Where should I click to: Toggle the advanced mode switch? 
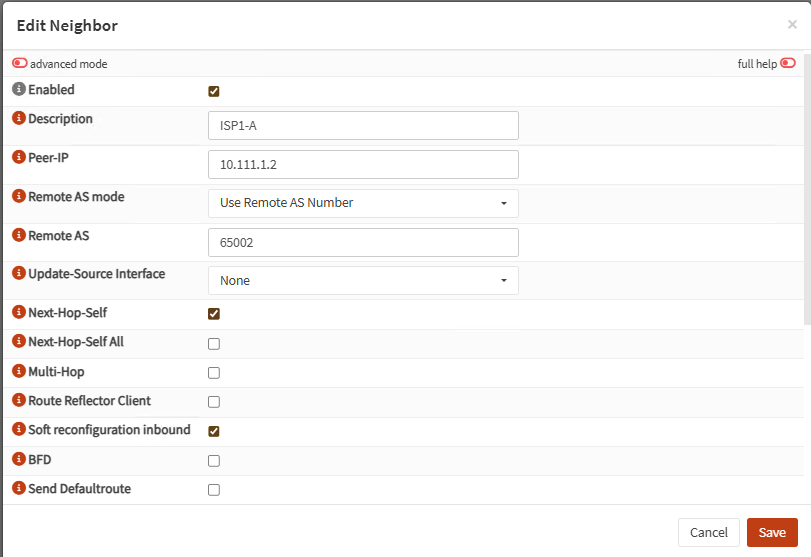20,64
